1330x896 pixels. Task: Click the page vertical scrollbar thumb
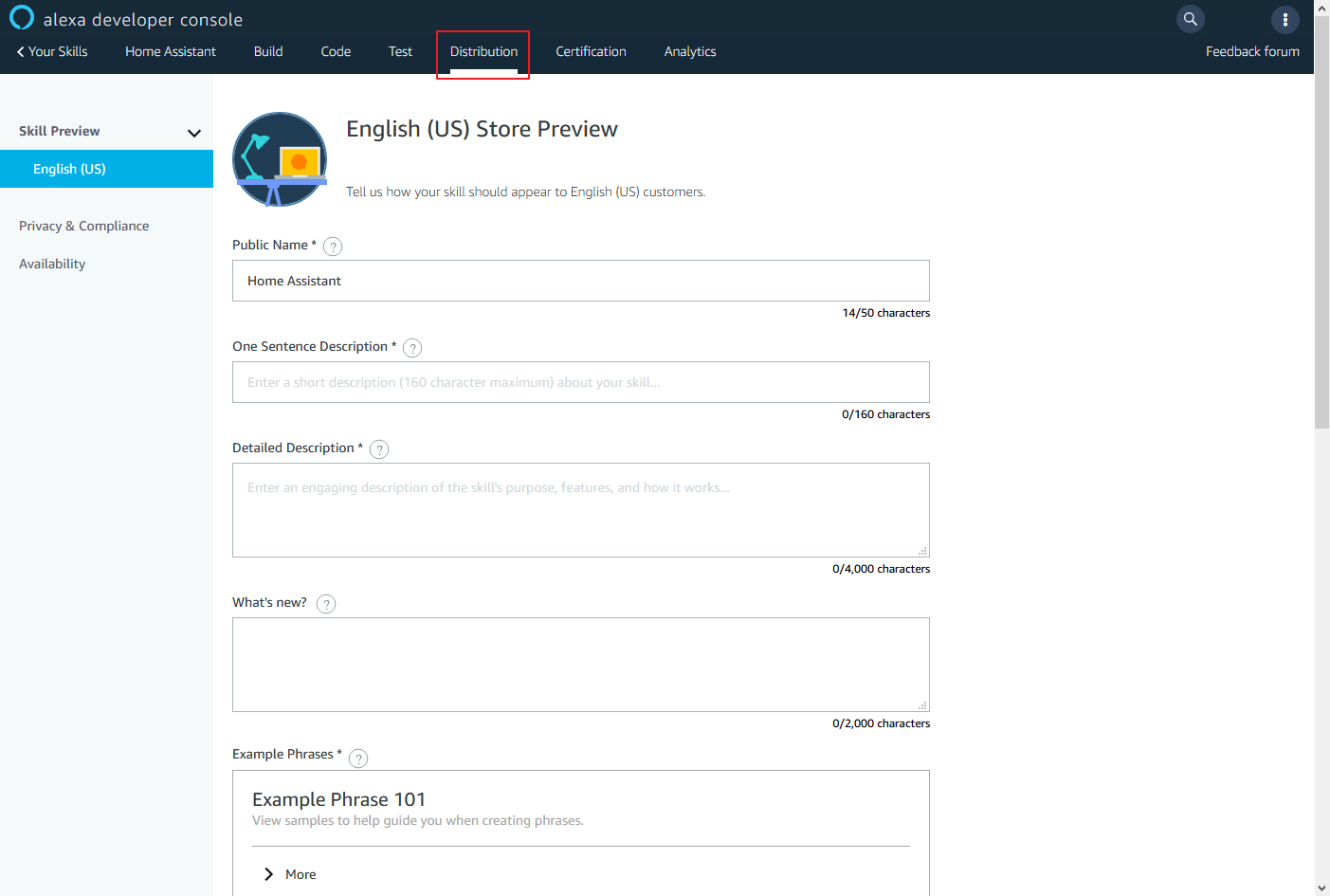[1321, 222]
